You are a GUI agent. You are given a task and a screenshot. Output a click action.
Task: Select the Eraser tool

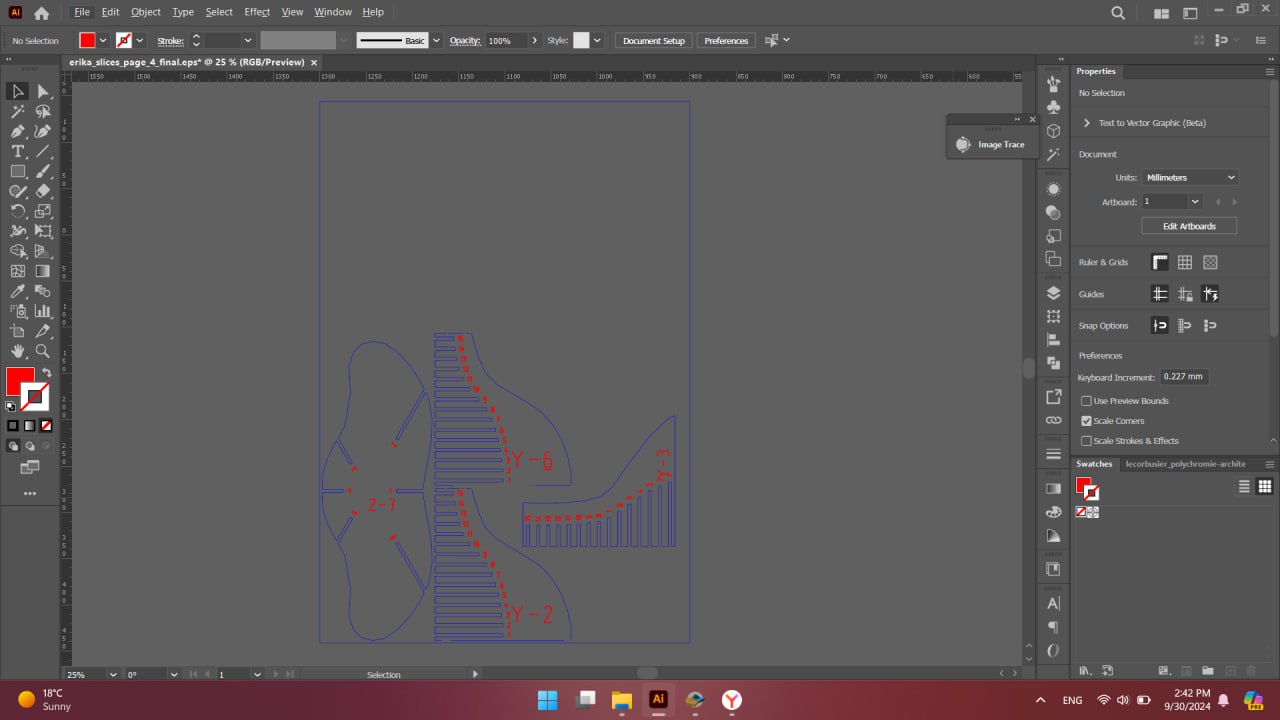point(43,191)
